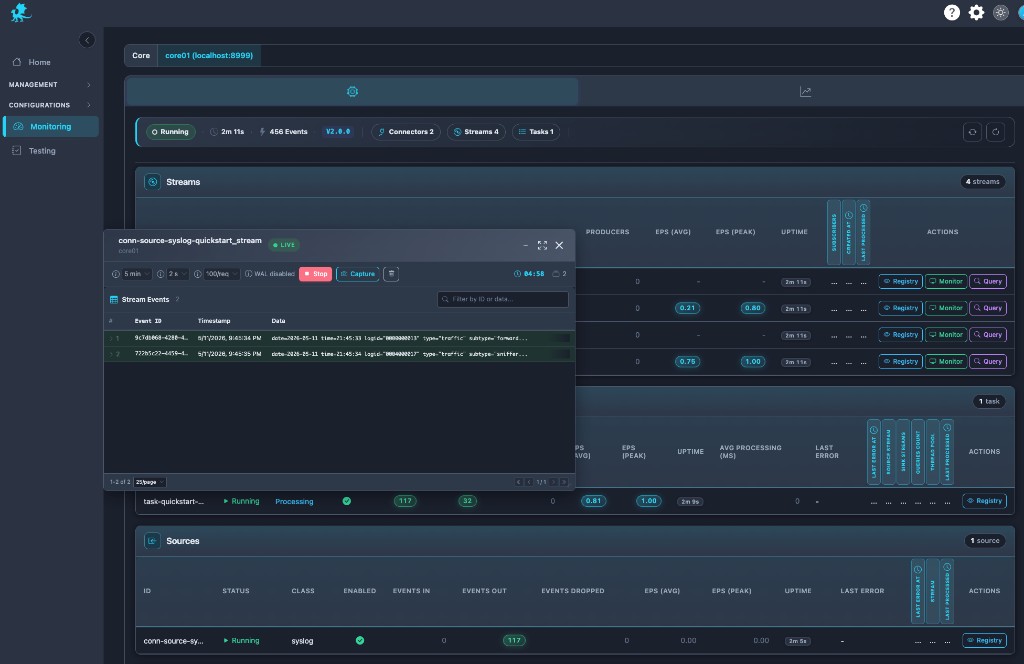
Task: Expand the stream monitor to fullscreen
Action: [x=542, y=245]
